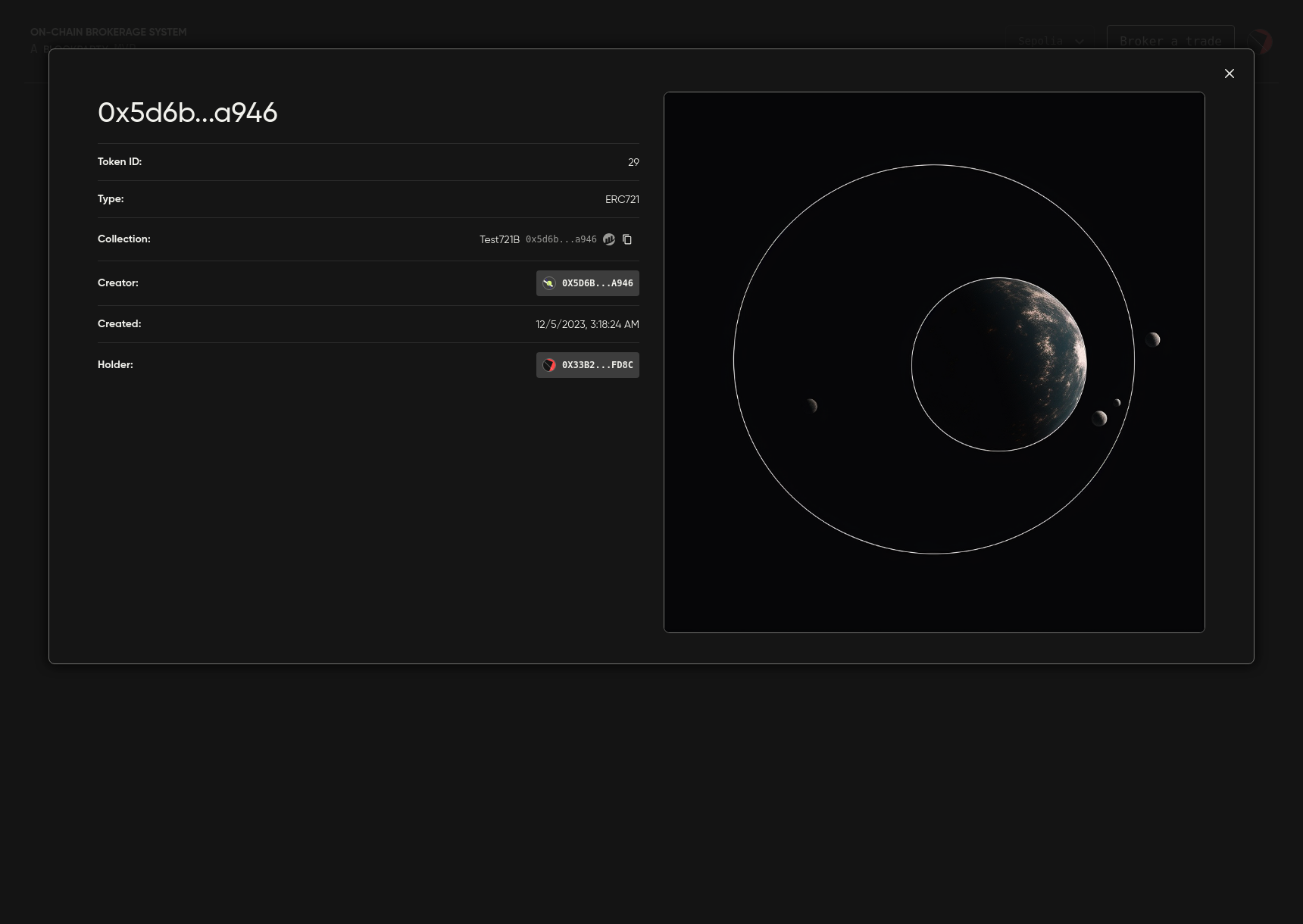The image size is (1303, 924).
Task: Open the wallet profile avatar in header
Action: [x=1261, y=41]
